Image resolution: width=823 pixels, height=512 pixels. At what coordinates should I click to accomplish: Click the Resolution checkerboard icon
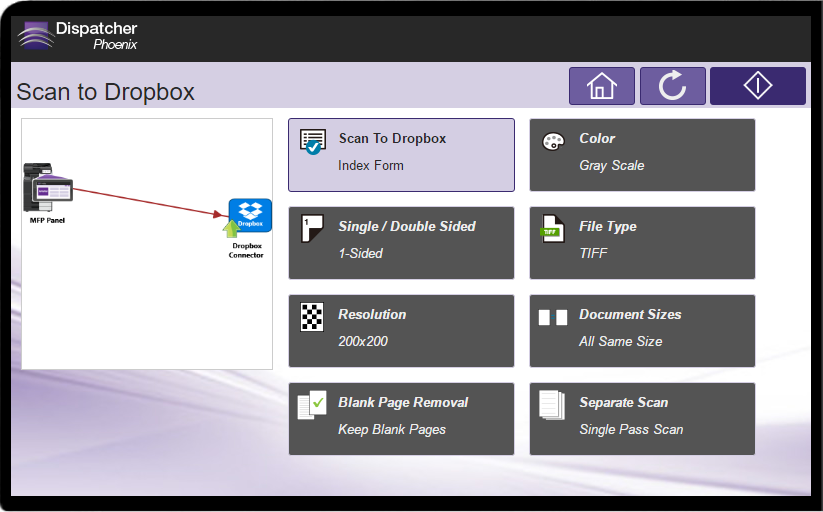(312, 317)
